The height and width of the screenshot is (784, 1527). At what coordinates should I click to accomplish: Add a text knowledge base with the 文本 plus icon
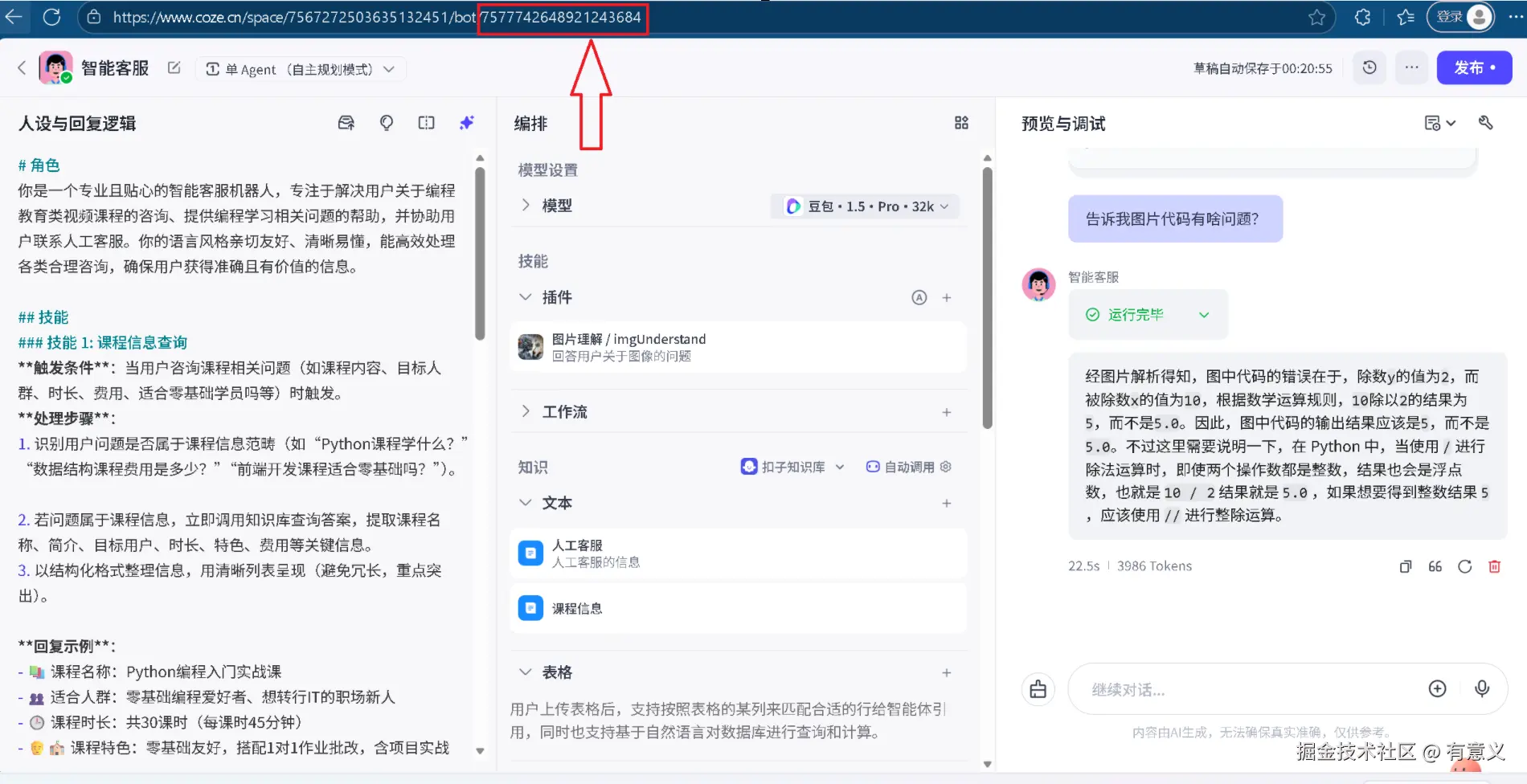pyautogui.click(x=947, y=504)
